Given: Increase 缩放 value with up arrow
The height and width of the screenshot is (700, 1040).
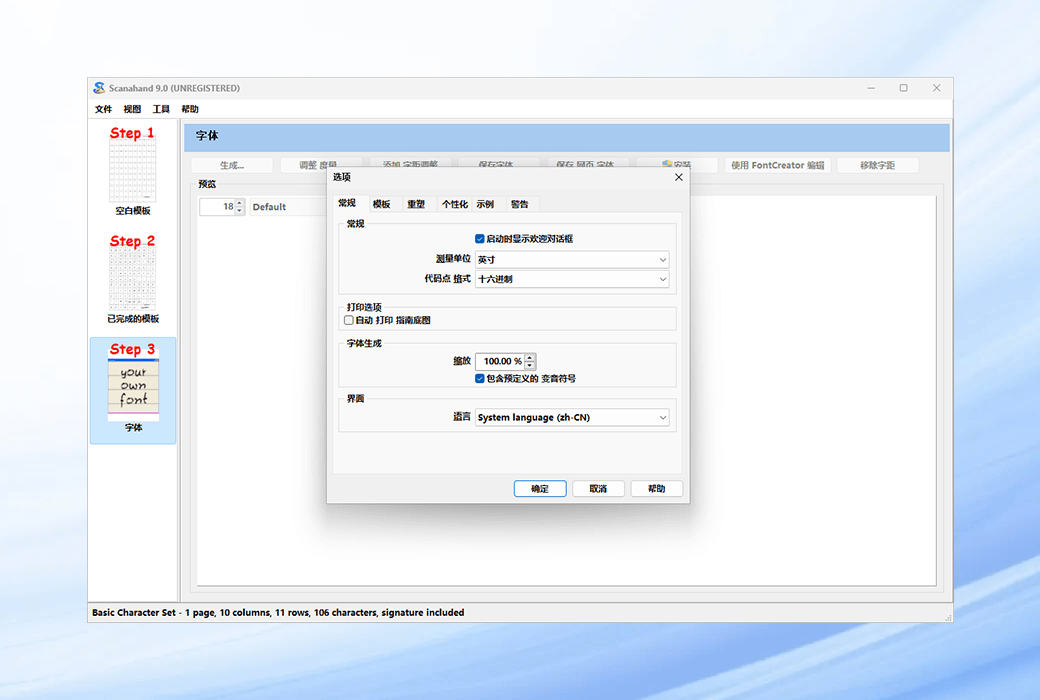Looking at the screenshot, I should point(530,358).
